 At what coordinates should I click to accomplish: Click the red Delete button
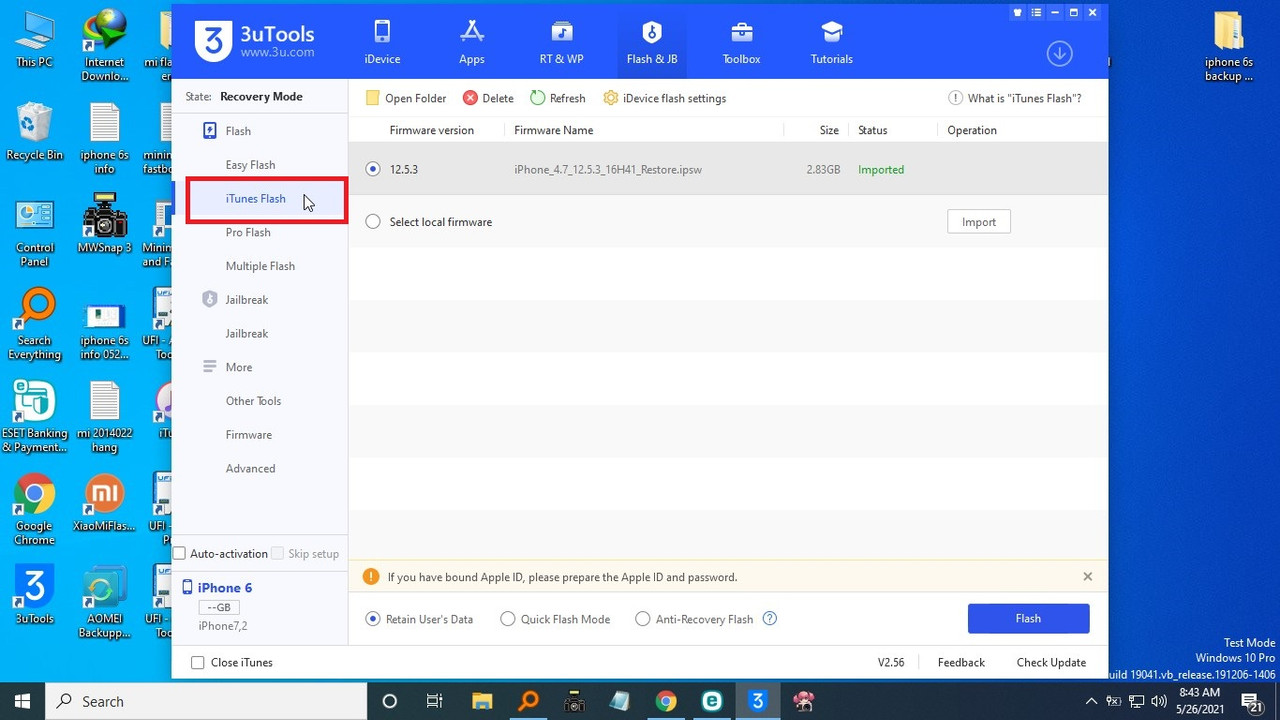(488, 98)
